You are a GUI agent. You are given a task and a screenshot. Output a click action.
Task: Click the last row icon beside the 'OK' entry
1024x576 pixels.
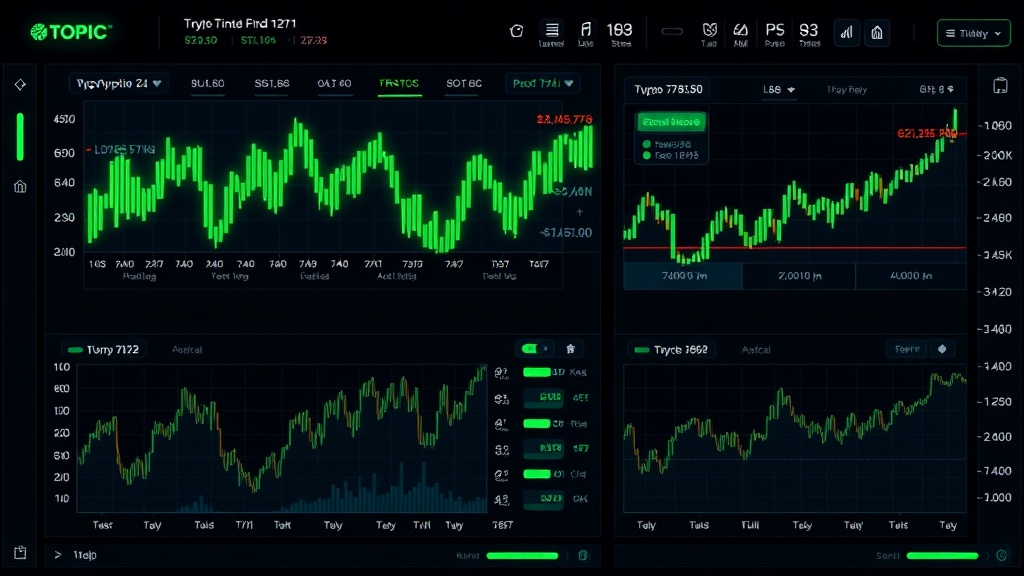pos(501,500)
